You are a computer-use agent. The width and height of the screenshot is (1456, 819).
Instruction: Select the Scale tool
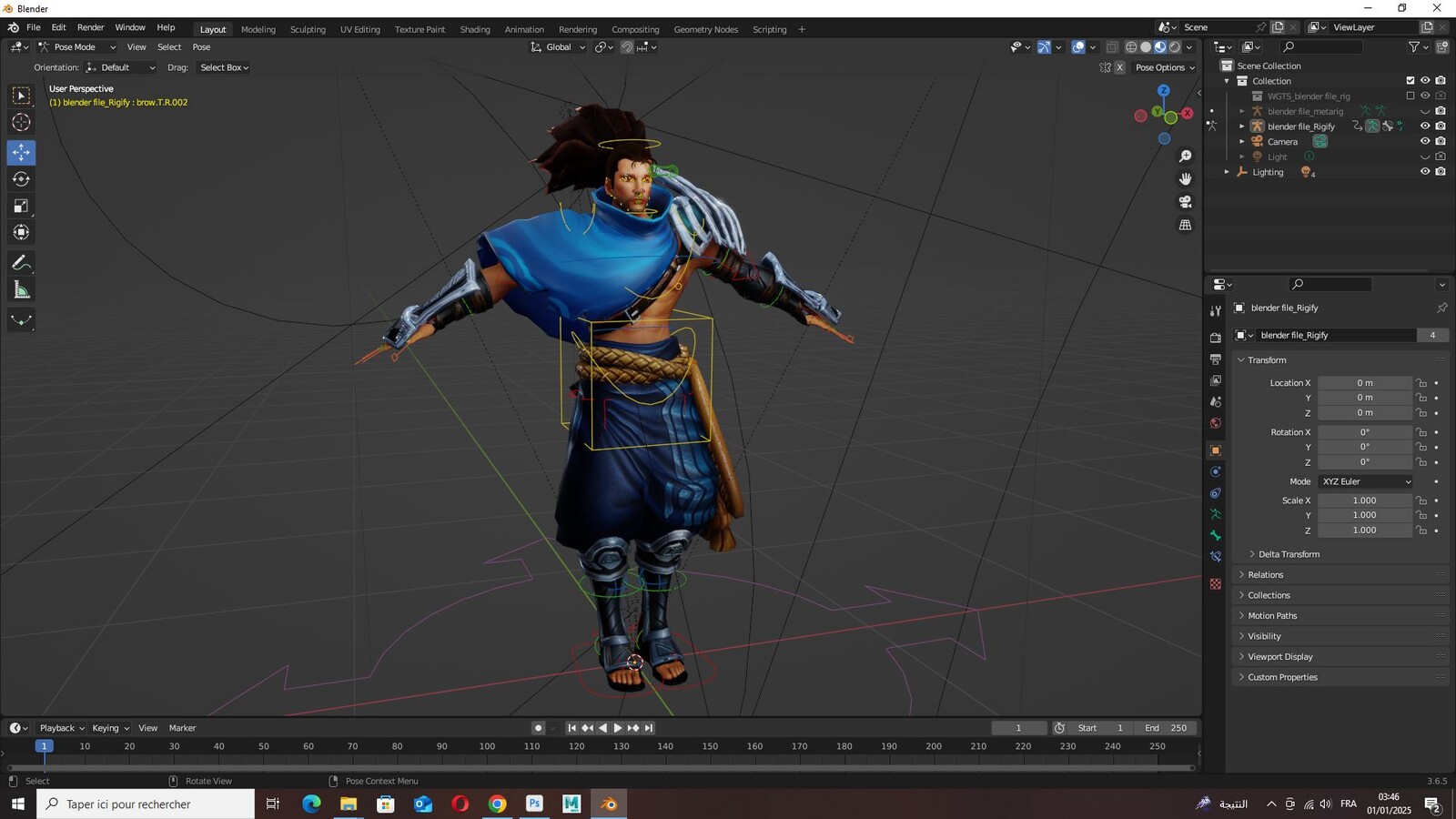[x=21, y=207]
